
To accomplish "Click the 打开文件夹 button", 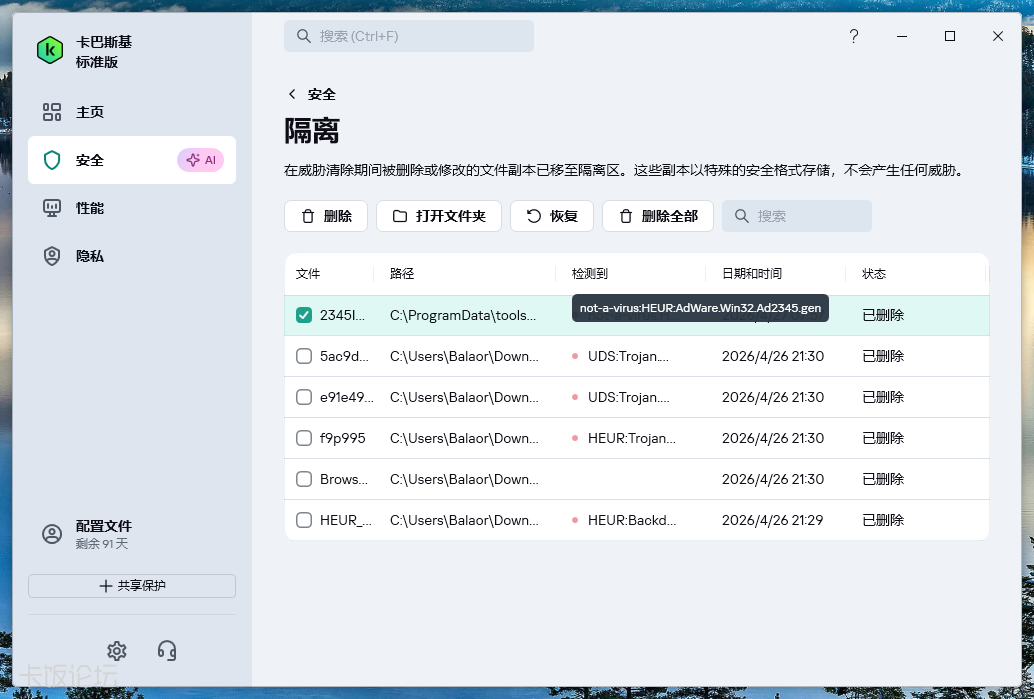I will (x=439, y=216).
